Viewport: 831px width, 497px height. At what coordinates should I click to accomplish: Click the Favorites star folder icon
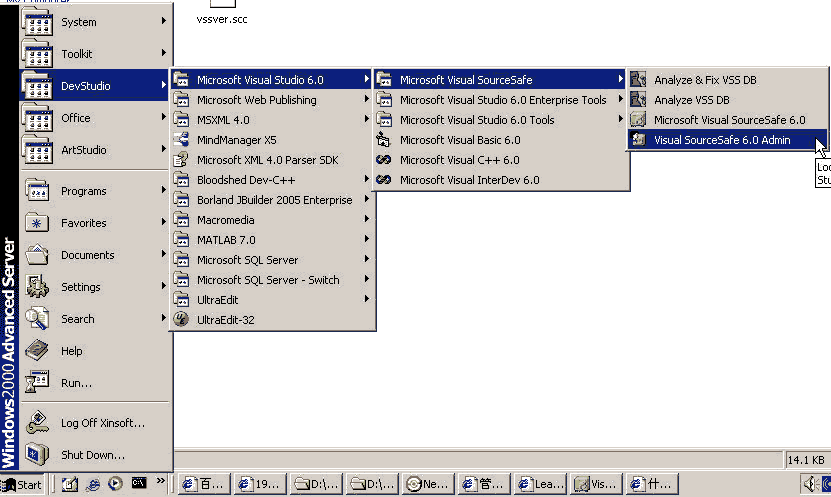coord(37,223)
